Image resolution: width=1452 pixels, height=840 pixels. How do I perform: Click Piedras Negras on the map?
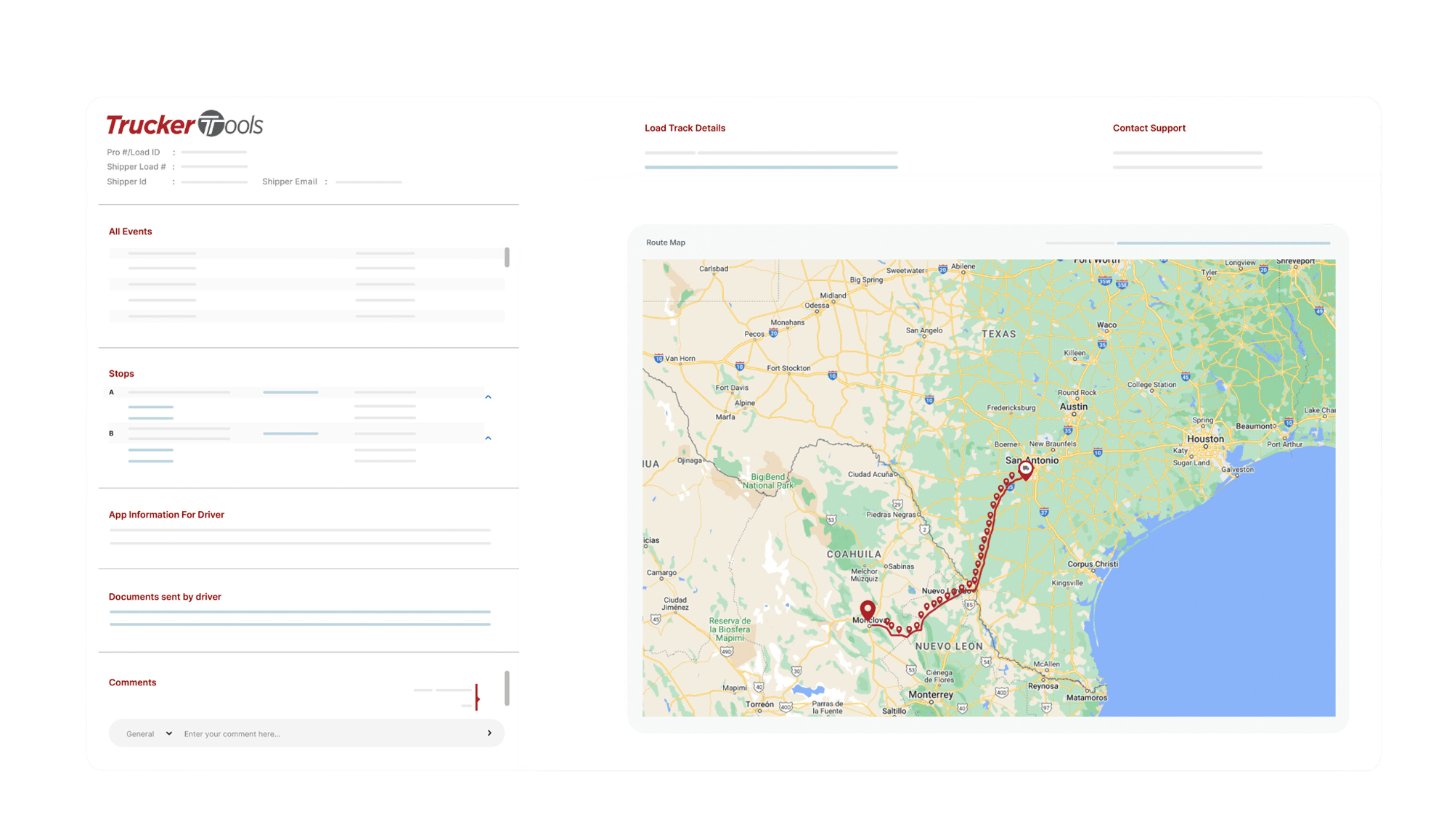892,515
